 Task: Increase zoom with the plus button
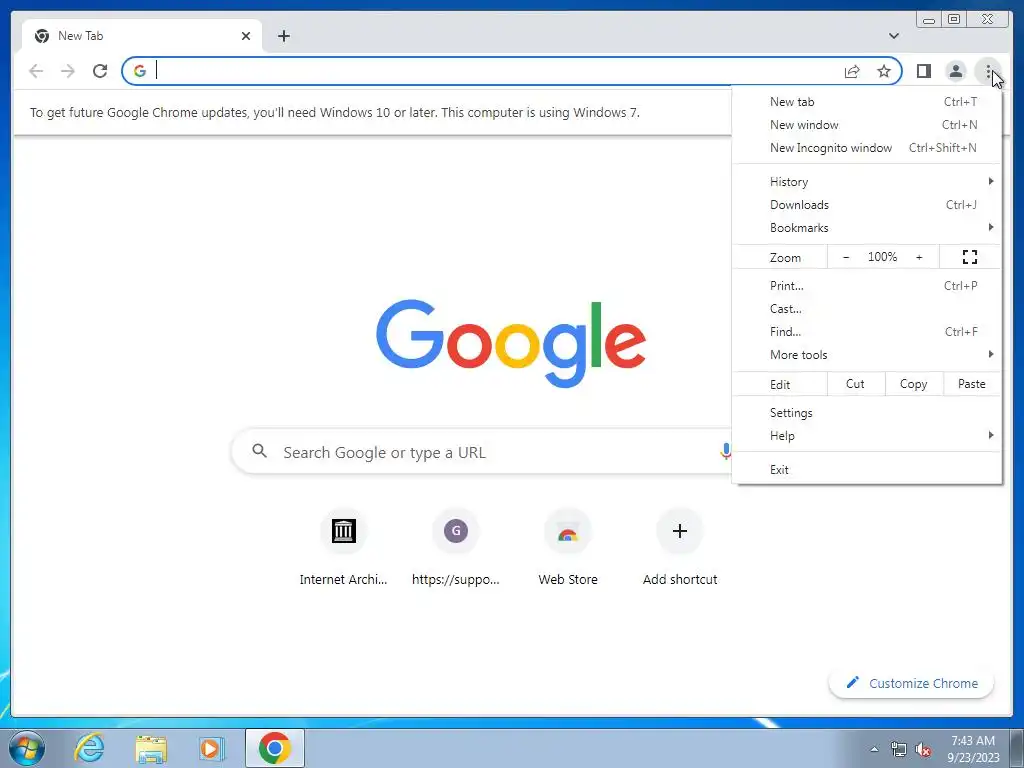pyautogui.click(x=919, y=257)
